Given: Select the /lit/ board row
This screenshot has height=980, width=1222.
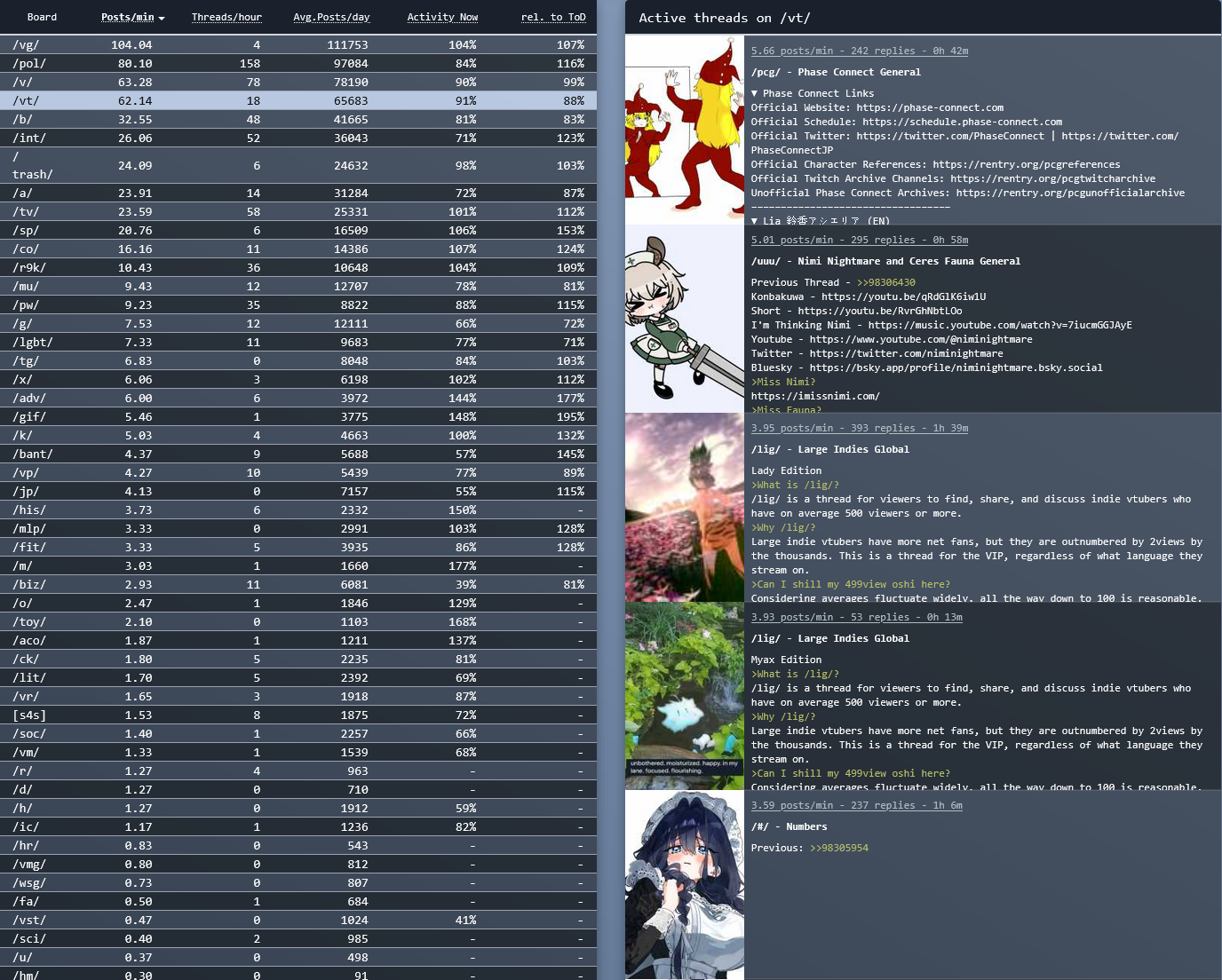Looking at the screenshot, I should 298,677.
